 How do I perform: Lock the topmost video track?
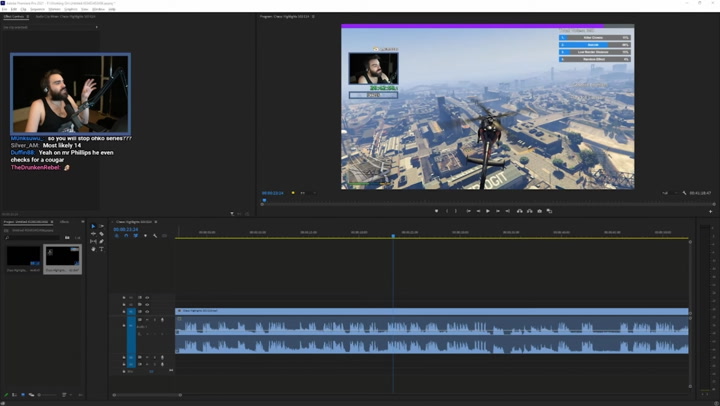point(124,298)
